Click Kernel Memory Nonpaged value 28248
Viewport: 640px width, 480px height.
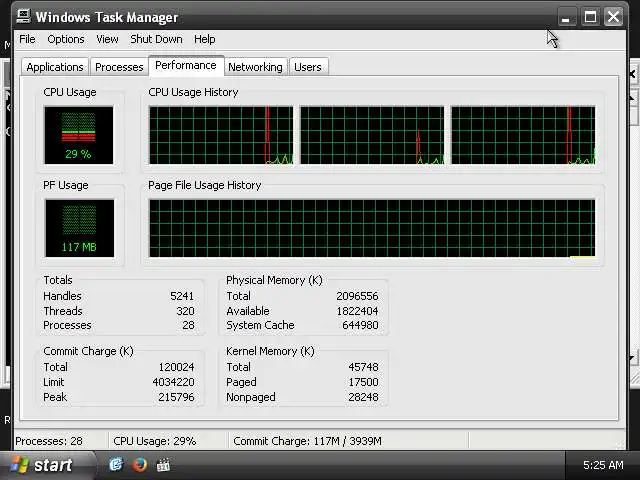coord(364,397)
